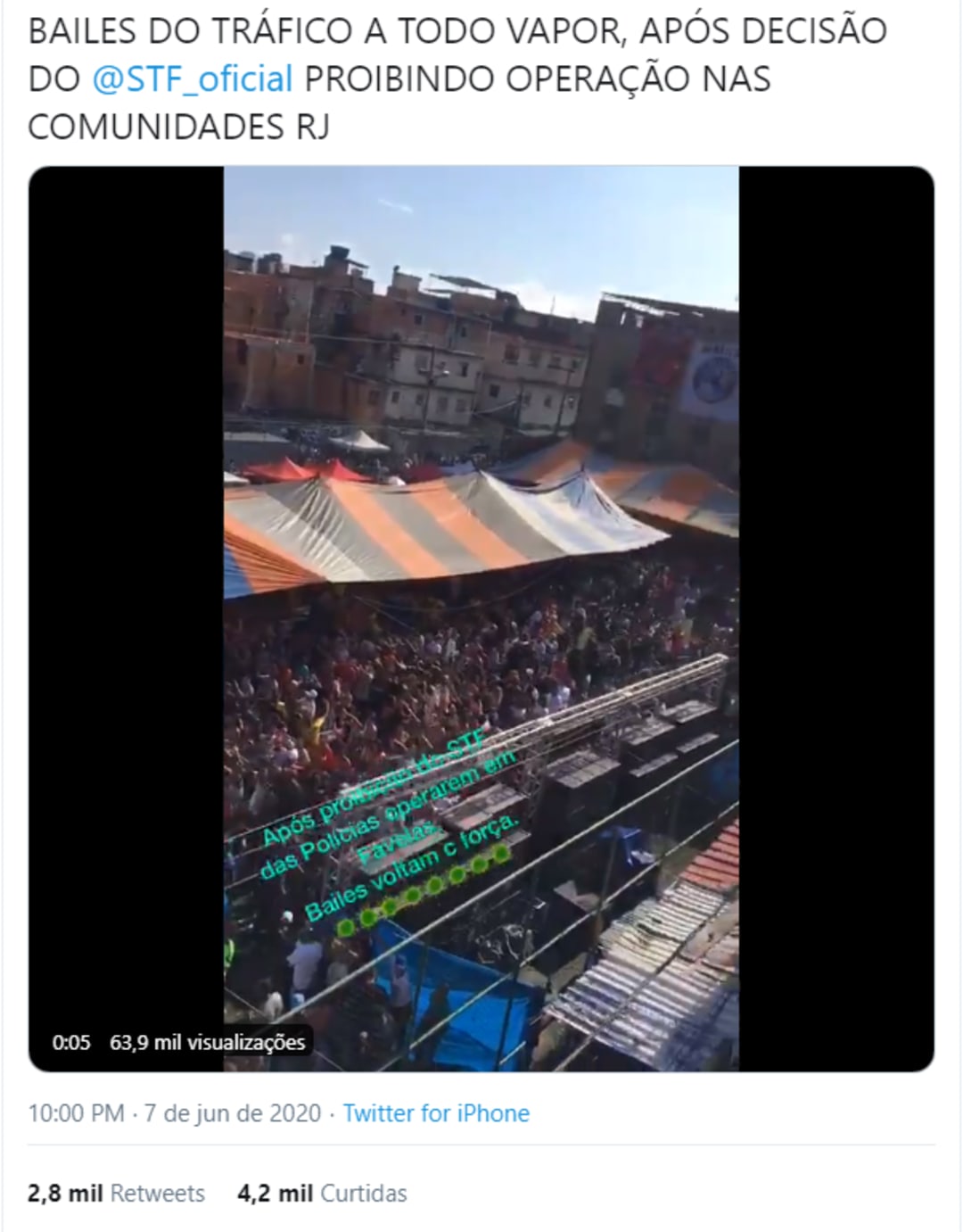
Task: Click the 63,9 mil visualizações counter
Action: click(x=207, y=1042)
